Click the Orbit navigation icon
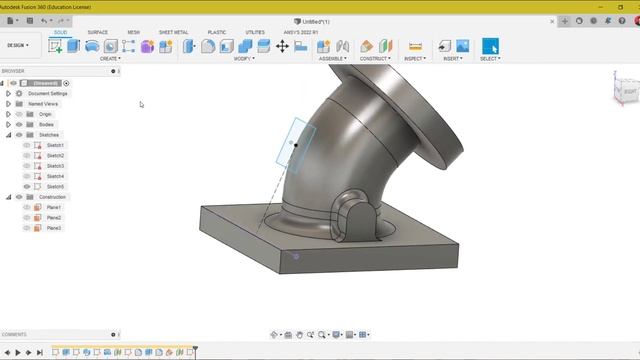This screenshot has height=360, width=640. click(274, 335)
